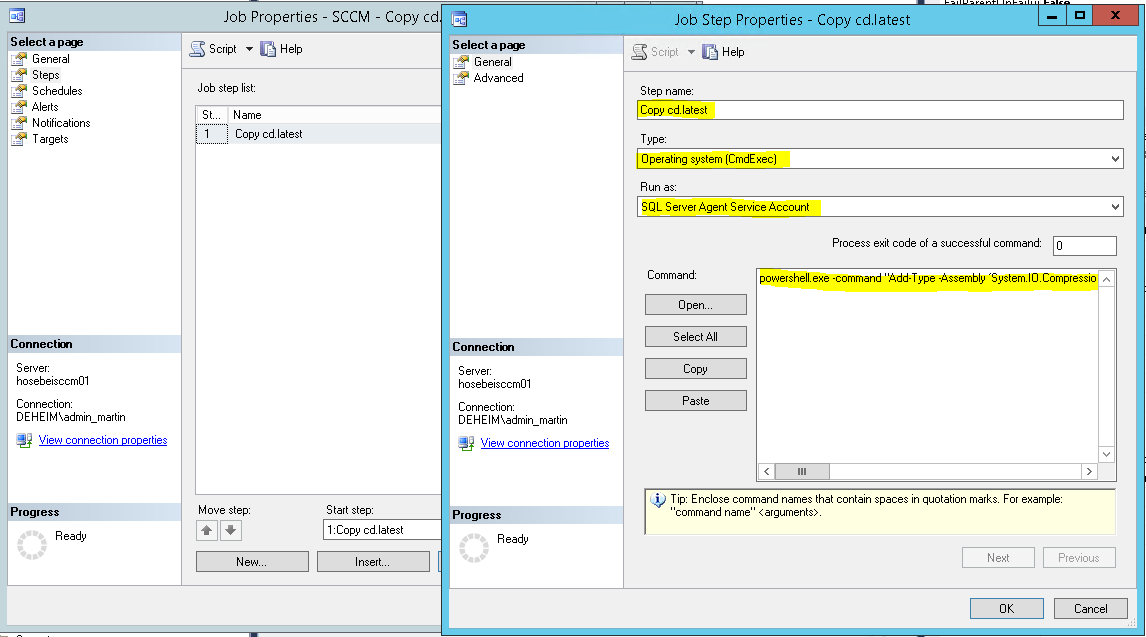This screenshot has width=1146, height=637.
Task: Maximize the Job Step Properties window
Action: point(1079,15)
